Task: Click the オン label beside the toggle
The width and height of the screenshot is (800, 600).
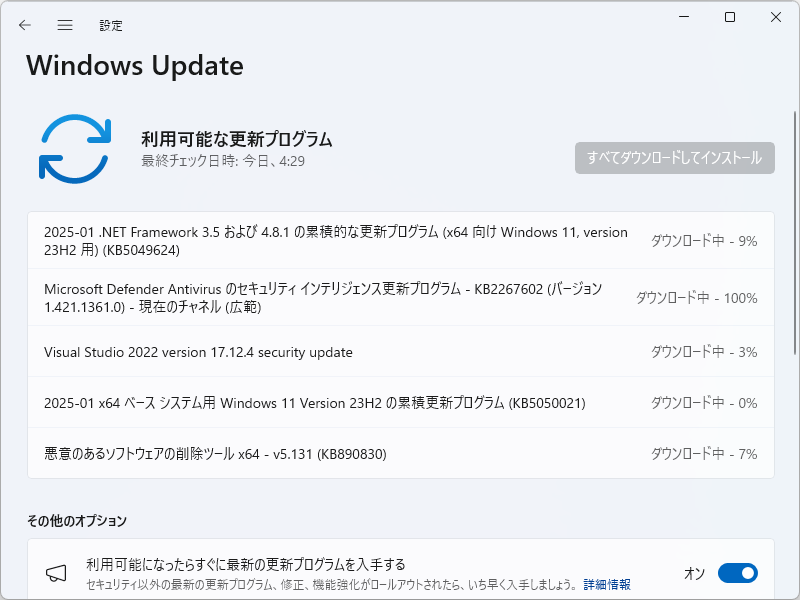Action: click(694, 573)
